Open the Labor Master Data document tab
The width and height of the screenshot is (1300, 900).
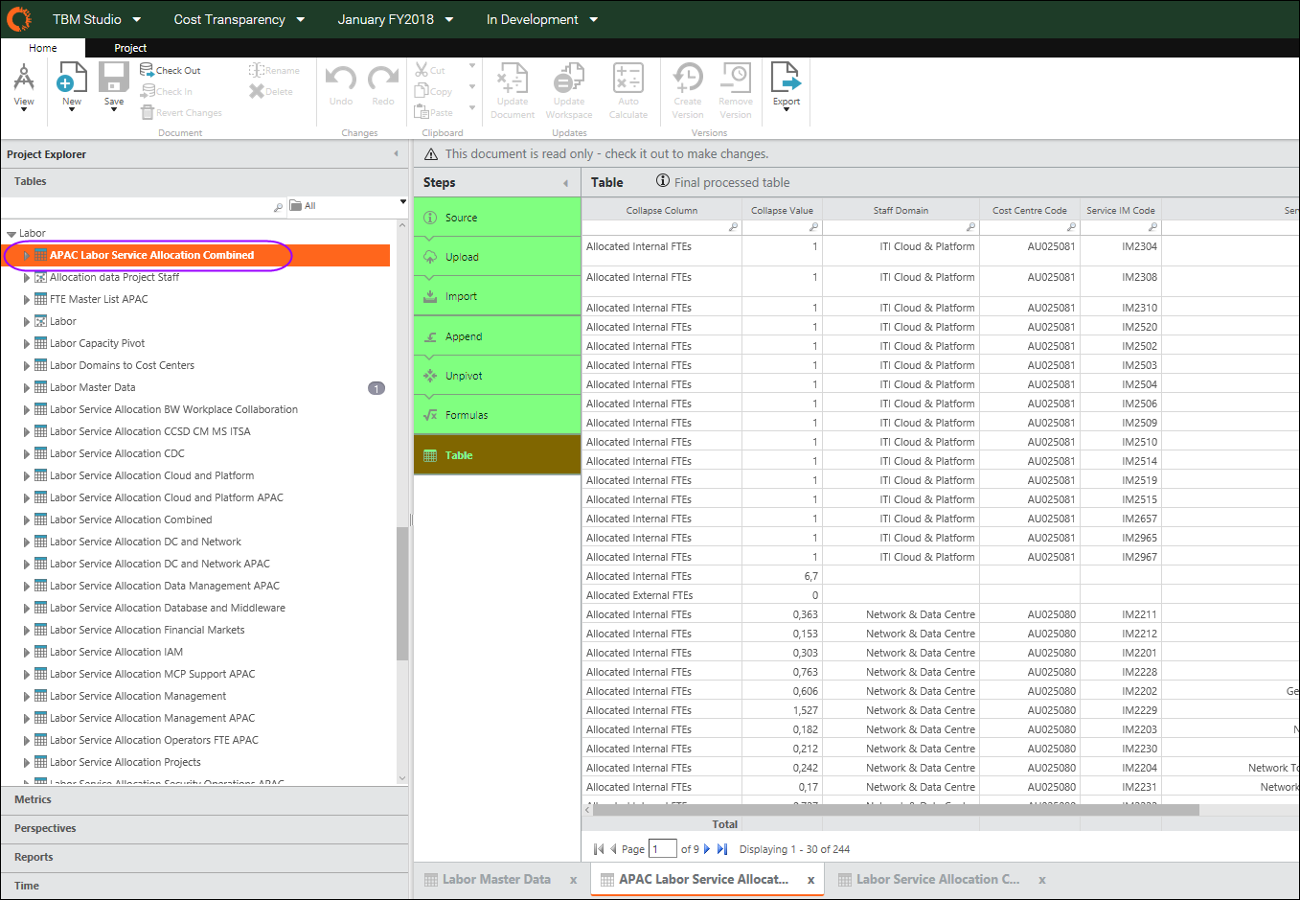coord(496,879)
